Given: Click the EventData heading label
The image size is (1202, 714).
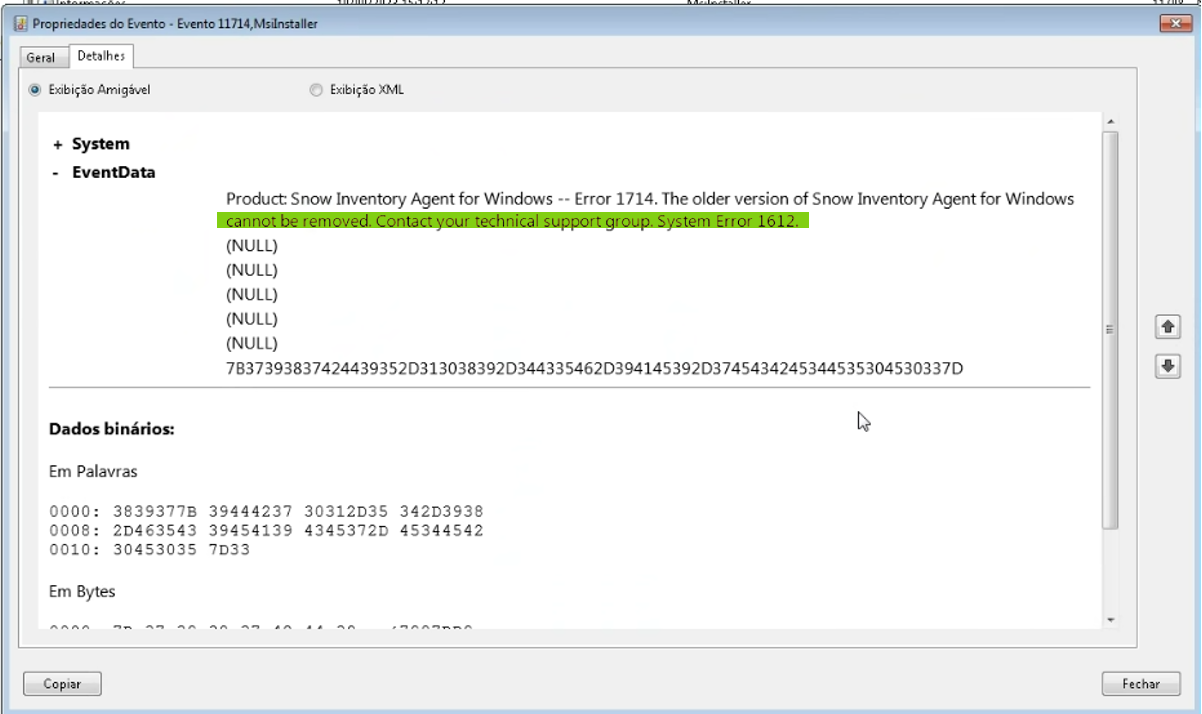Looking at the screenshot, I should tap(113, 172).
